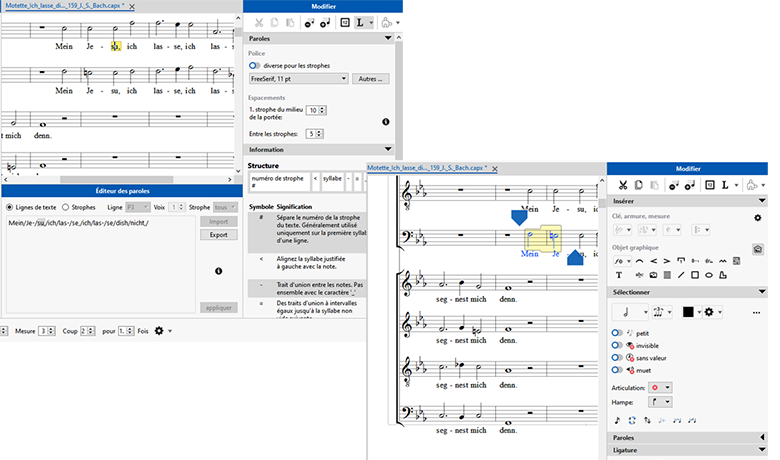780x460 pixels.
Task: Click the settings gear beside Clé, armure, mesure
Action: 757,218
